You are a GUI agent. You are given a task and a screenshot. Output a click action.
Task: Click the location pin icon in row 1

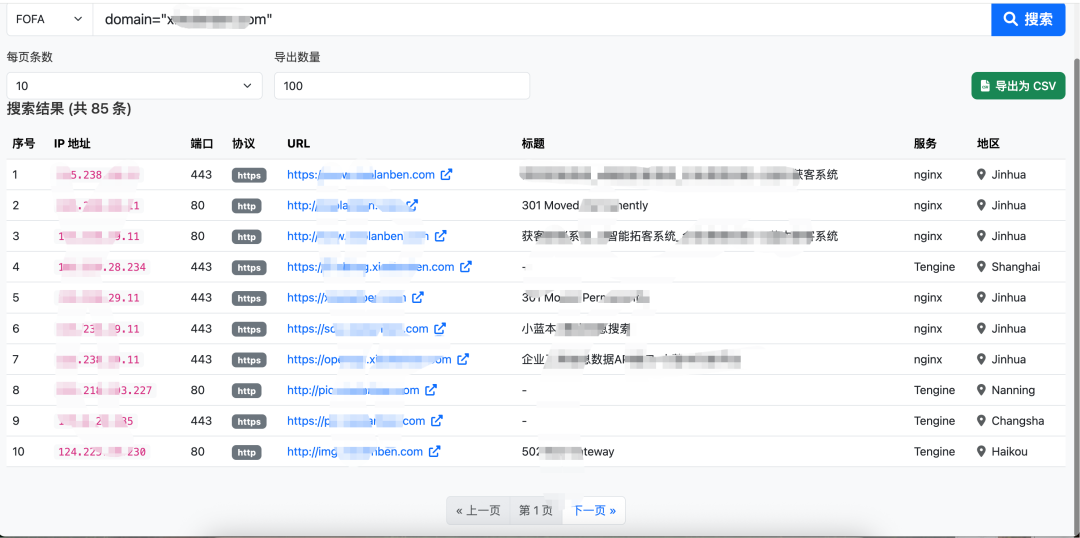(x=982, y=175)
